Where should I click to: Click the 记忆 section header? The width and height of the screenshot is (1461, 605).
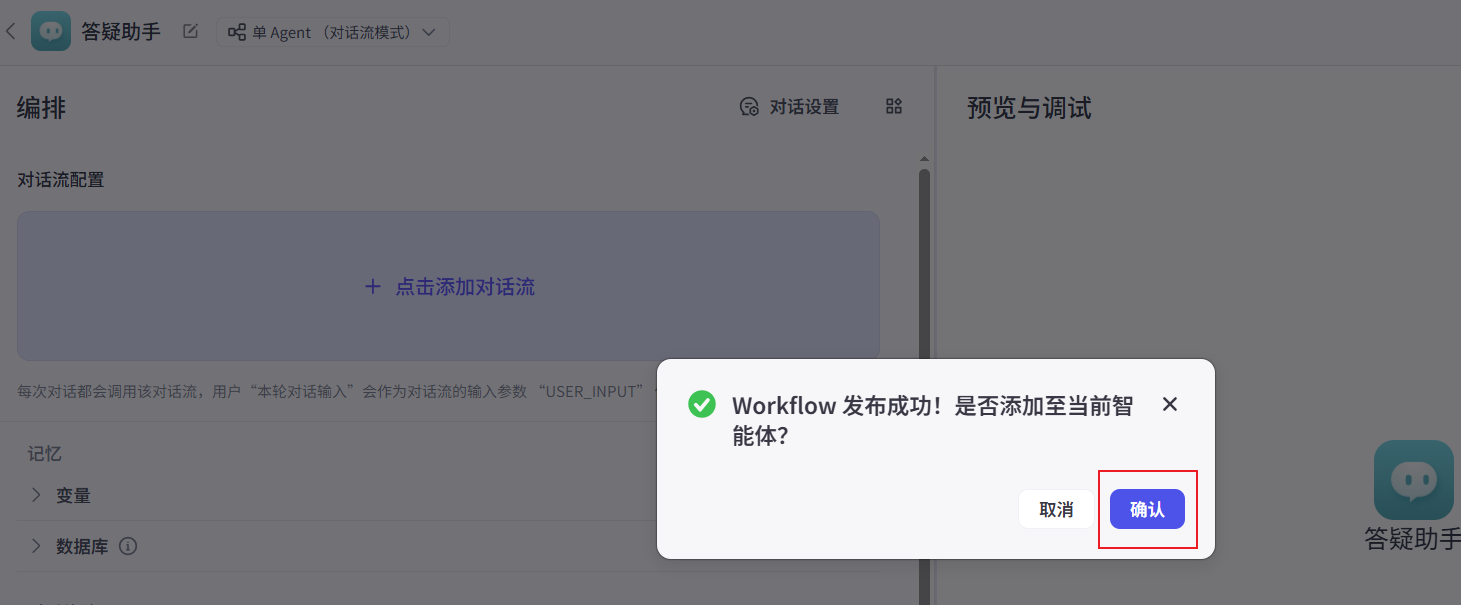tap(44, 453)
